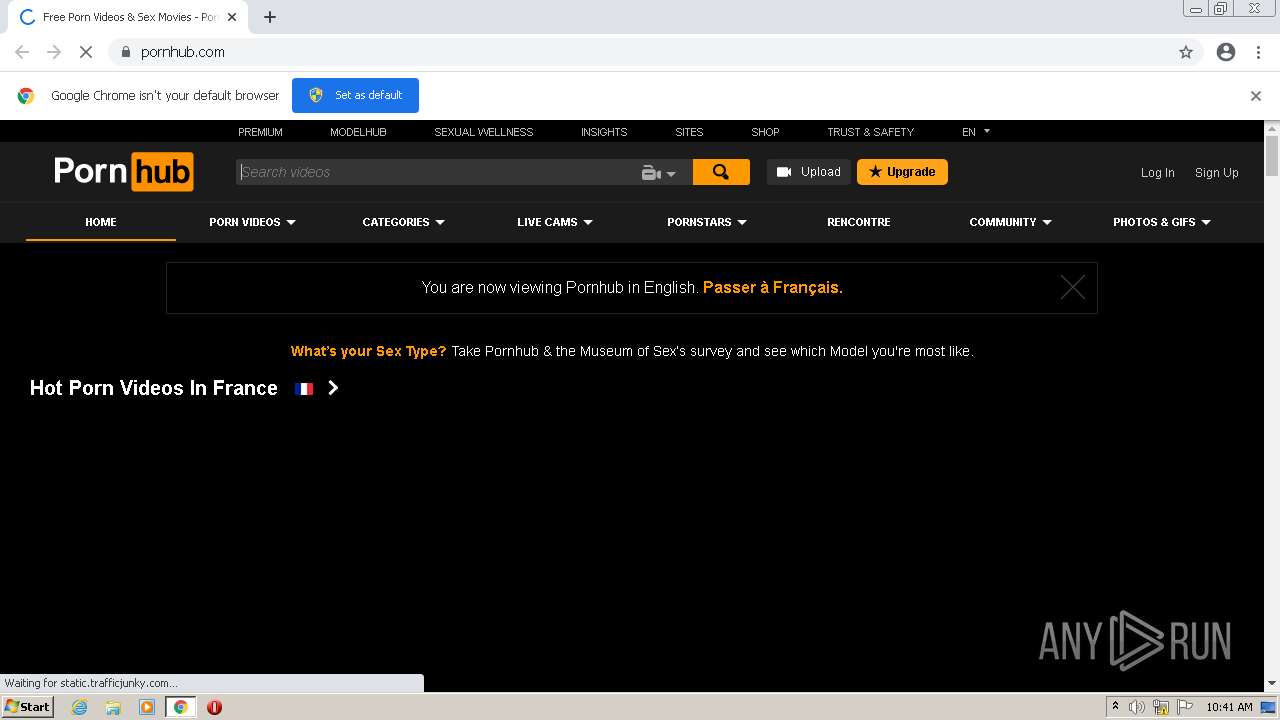
Task: Bookmark this page with the star icon
Action: [x=1186, y=52]
